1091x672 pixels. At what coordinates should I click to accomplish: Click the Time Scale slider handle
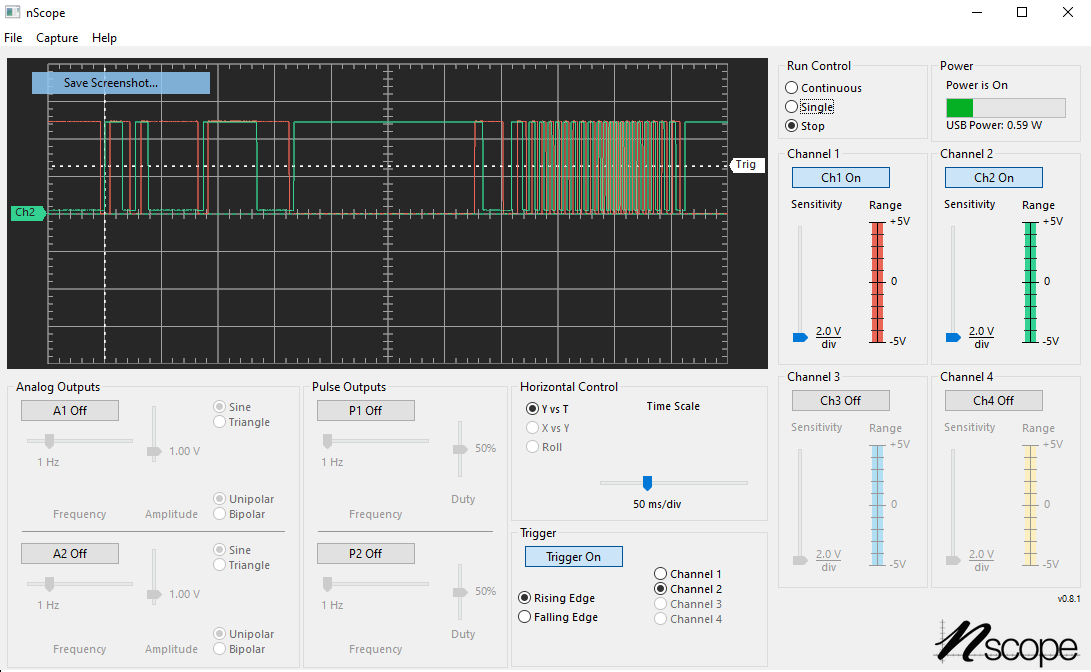pos(647,482)
